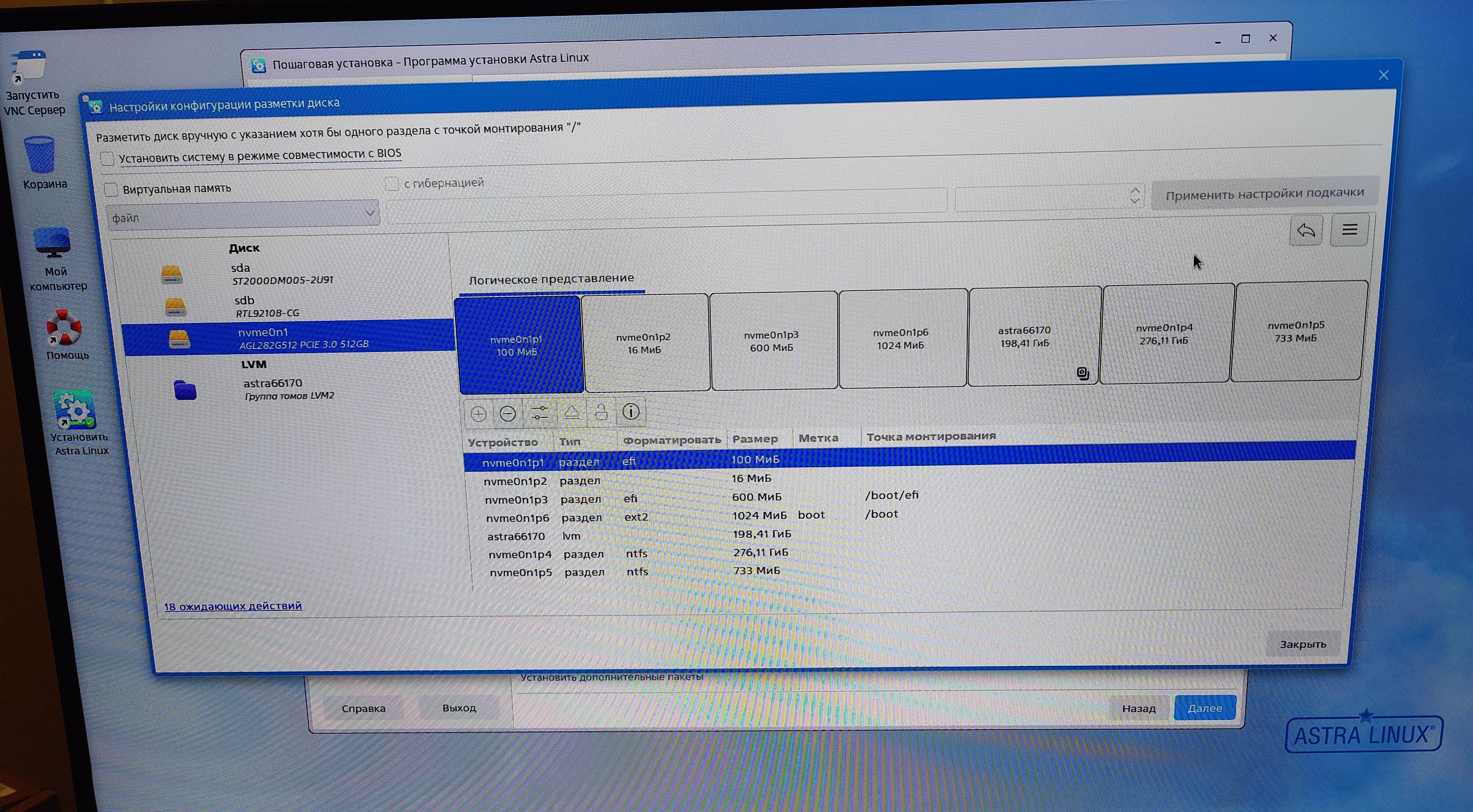Open 18 ожидающих действий link

coord(233,606)
